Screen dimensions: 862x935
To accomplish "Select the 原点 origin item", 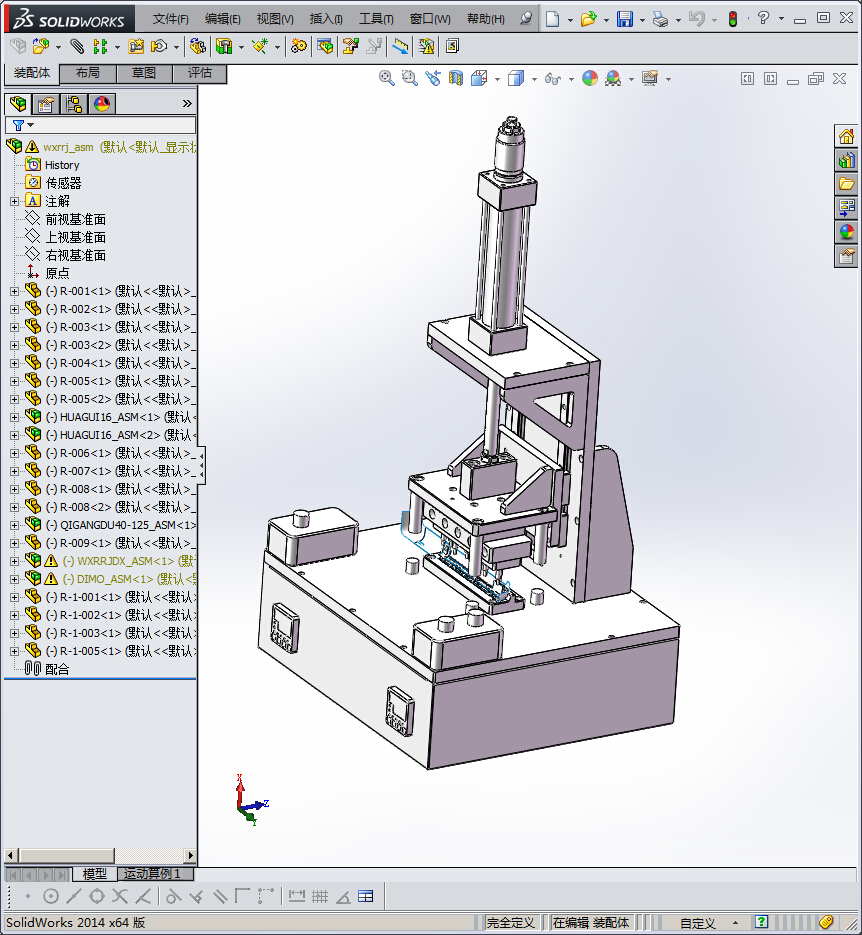I will pyautogui.click(x=57, y=273).
